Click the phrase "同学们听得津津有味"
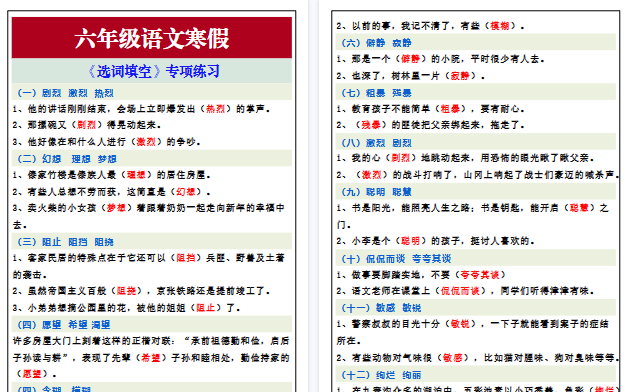Viewport: 632px width, 392px height. coord(545,291)
